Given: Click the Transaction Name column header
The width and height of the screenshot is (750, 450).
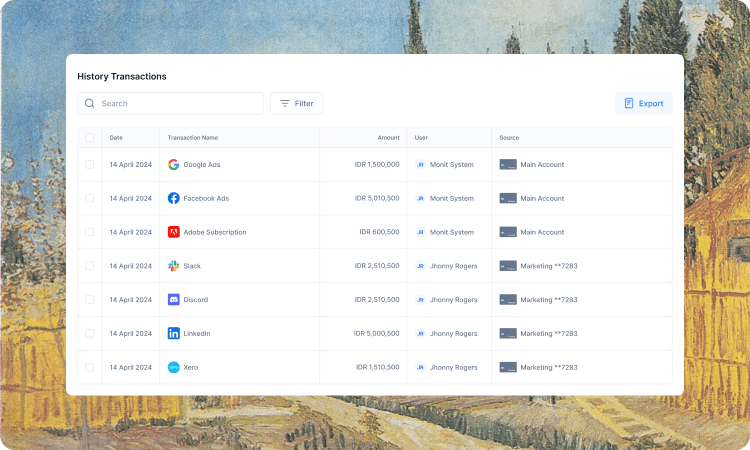Looking at the screenshot, I should tap(193, 138).
